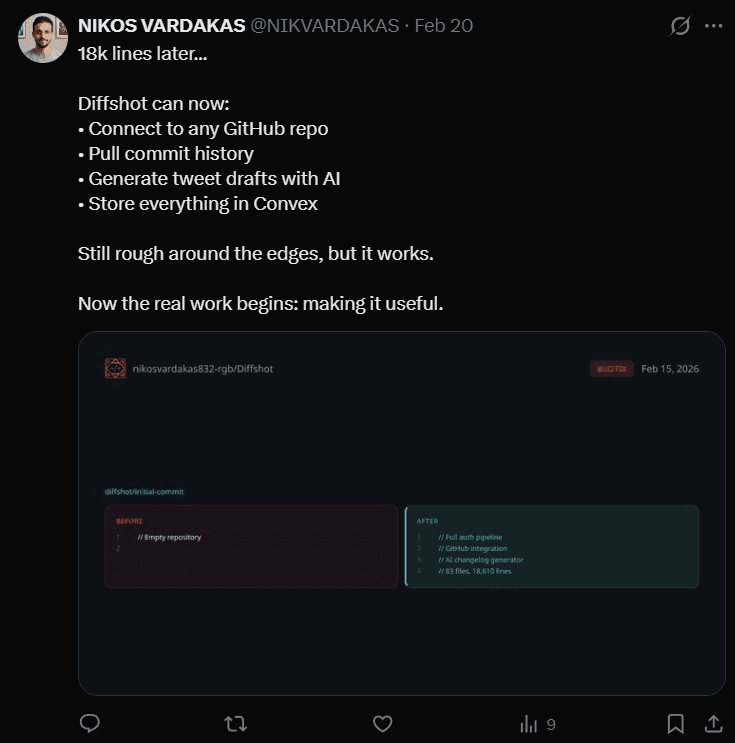Image resolution: width=735 pixels, height=743 pixels.
Task: Repost using the retweet arrows icon
Action: point(236,724)
